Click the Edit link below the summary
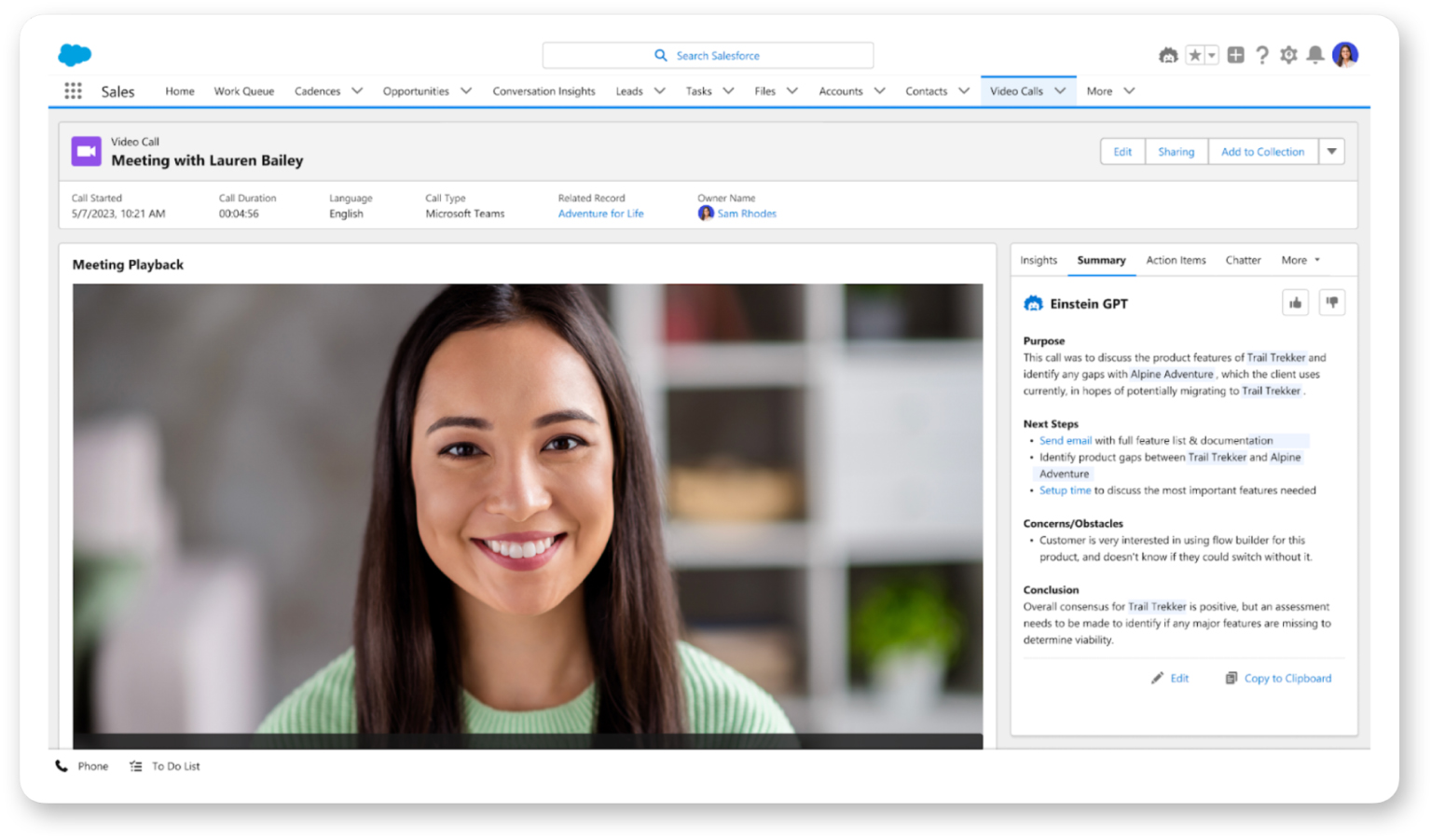The height and width of the screenshot is (840, 1431). click(x=1179, y=679)
